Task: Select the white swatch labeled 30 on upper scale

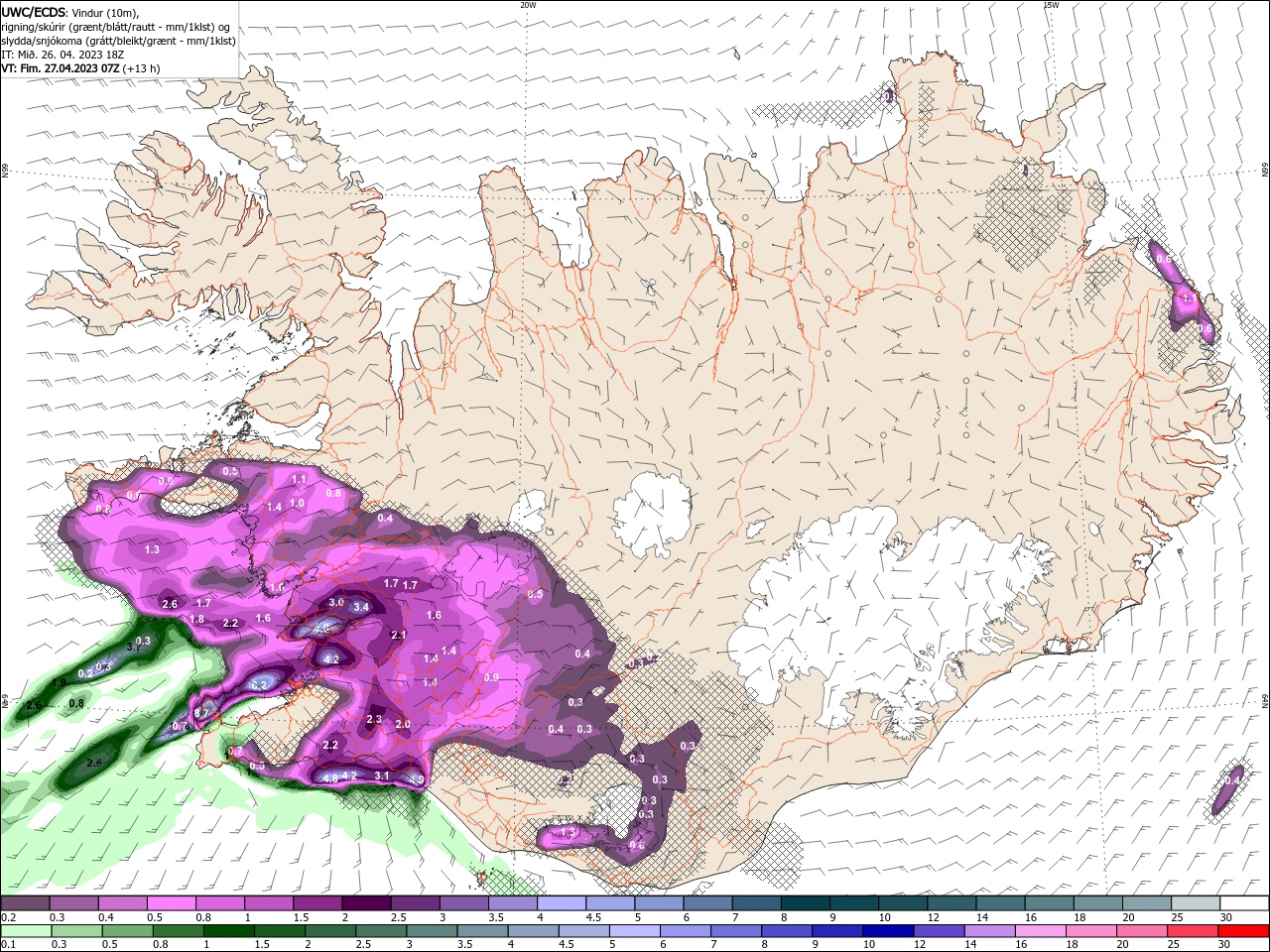Action: pyautogui.click(x=1243, y=903)
